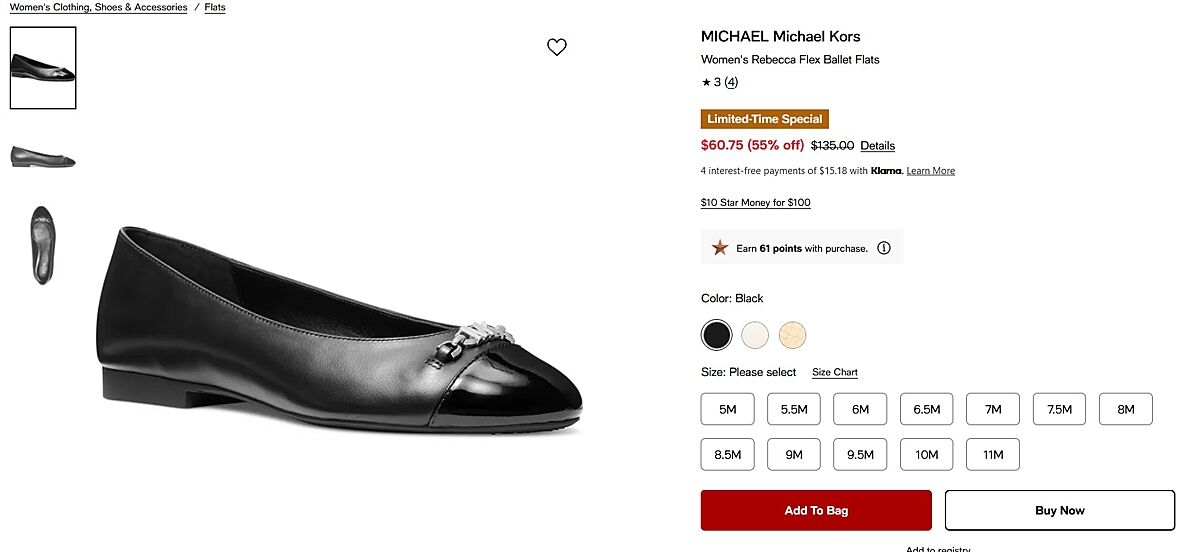Select size 11M
Screen dimensions: 1200x552
993,455
